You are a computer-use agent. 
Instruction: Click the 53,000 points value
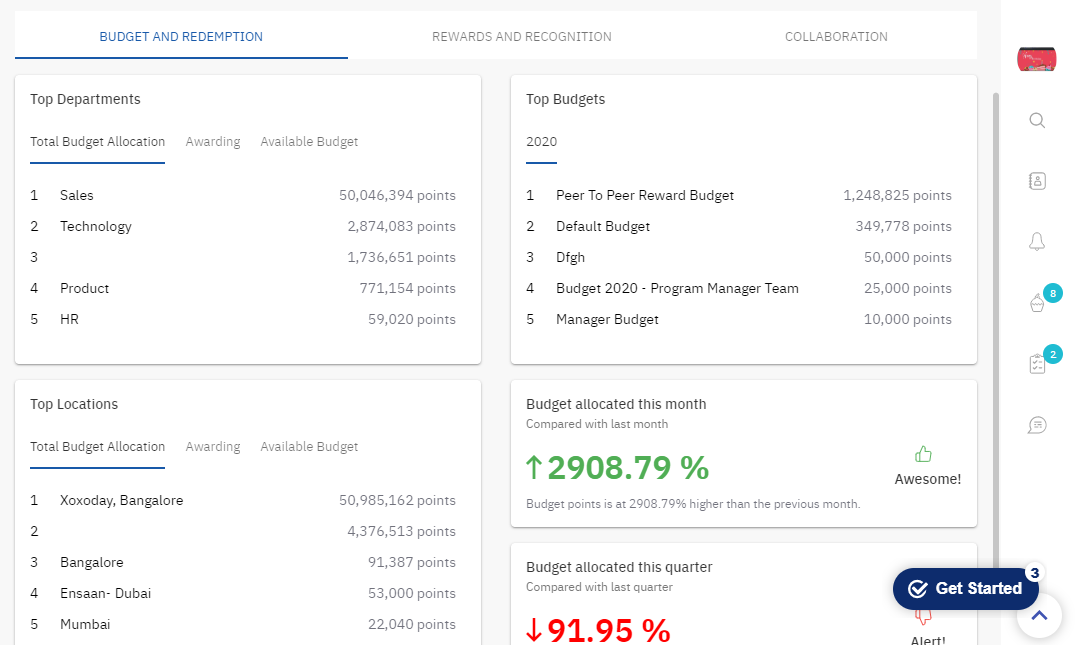click(412, 594)
